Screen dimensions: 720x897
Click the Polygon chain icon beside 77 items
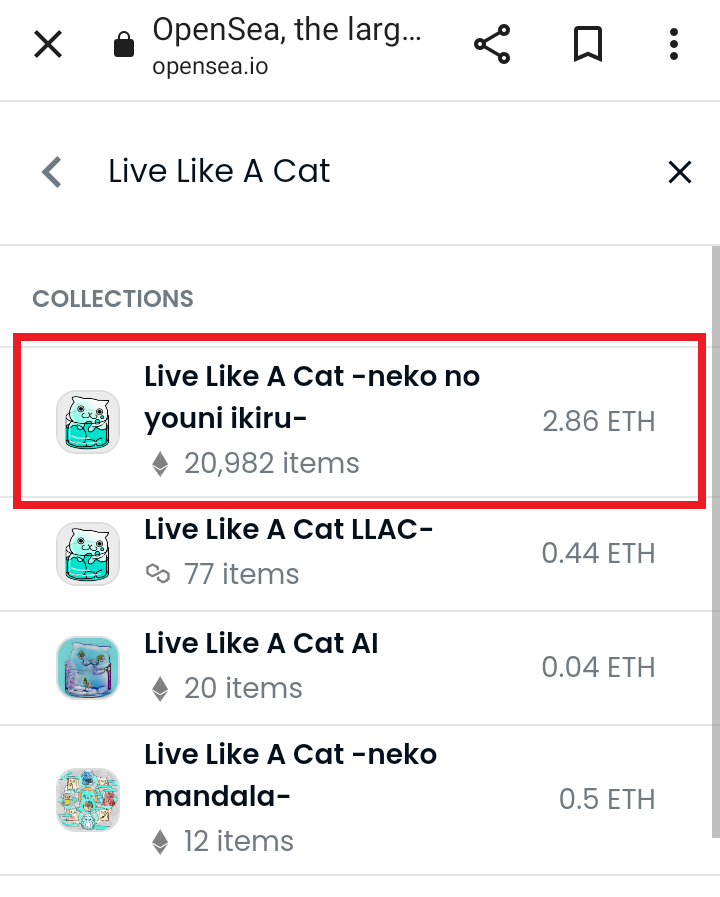[158, 573]
